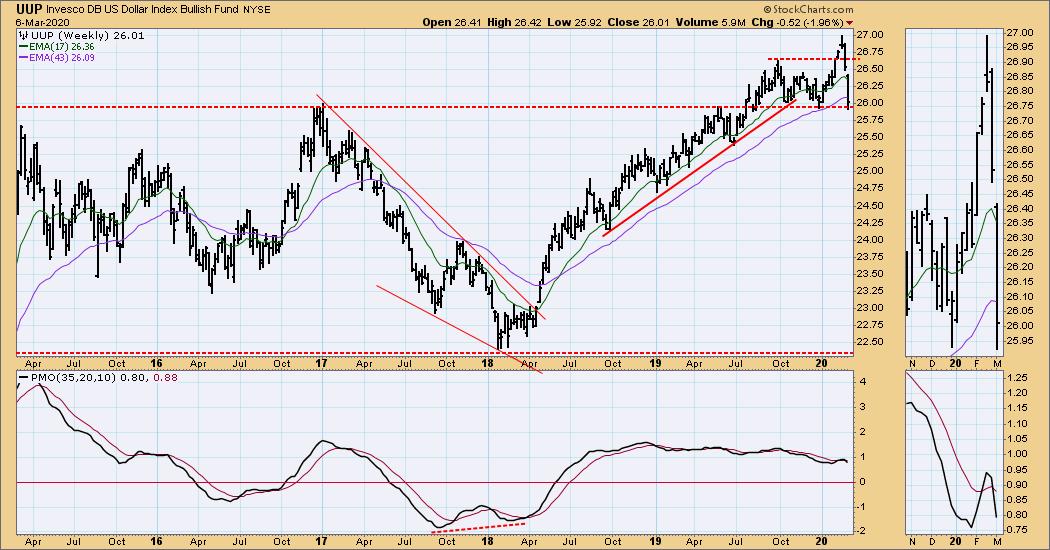
Task: Click the purple line marker beside EMA(43)
Action: click(23, 58)
